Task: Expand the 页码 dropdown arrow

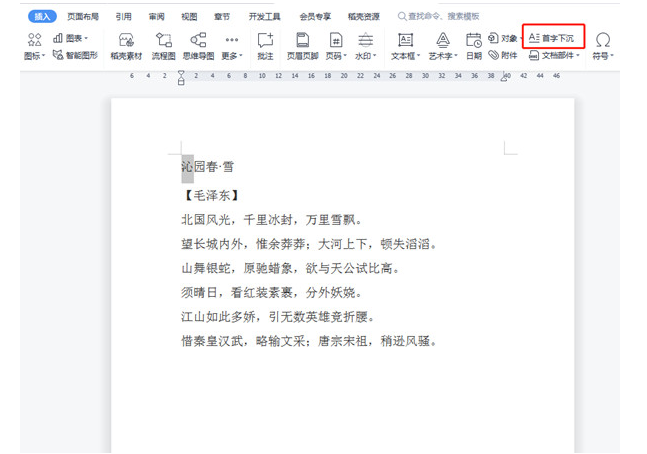Action: [345, 55]
